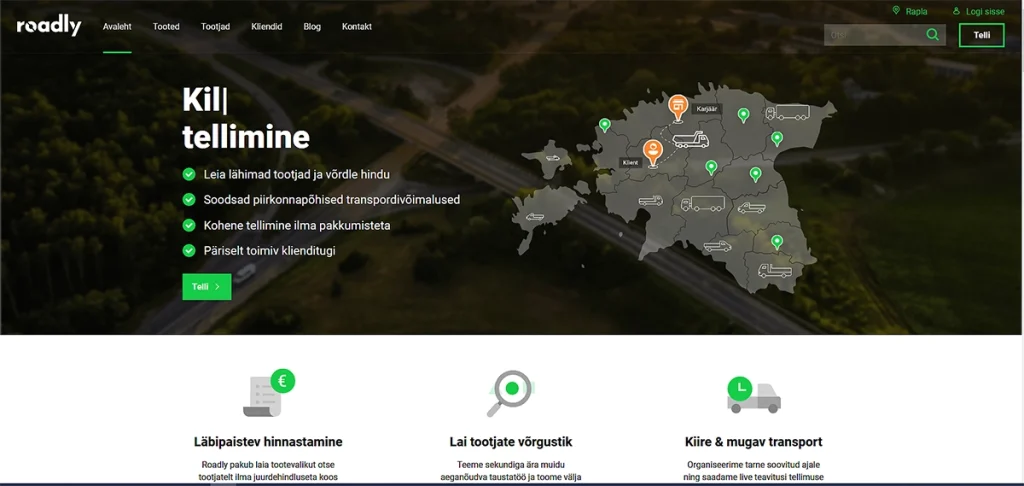Click the dump truck icon near Karjäär
The width and height of the screenshot is (1024, 486).
pyautogui.click(x=690, y=140)
